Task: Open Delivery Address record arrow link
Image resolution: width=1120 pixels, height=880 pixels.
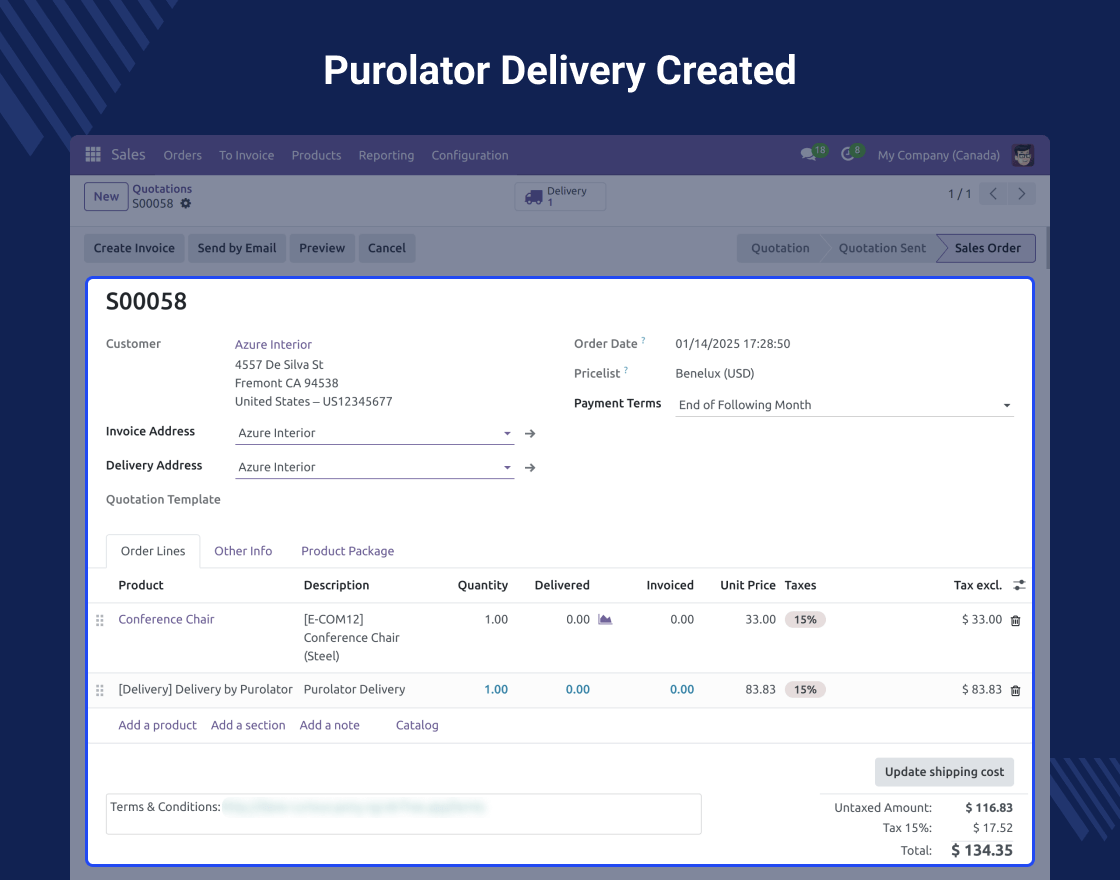Action: coord(530,468)
